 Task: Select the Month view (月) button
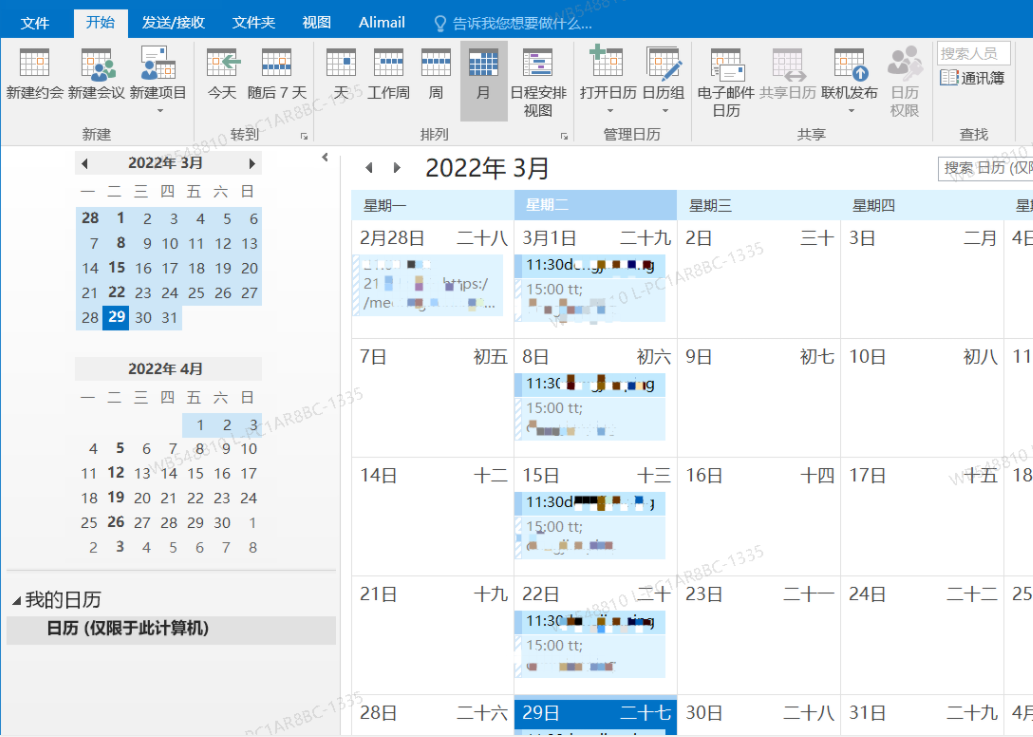click(483, 80)
